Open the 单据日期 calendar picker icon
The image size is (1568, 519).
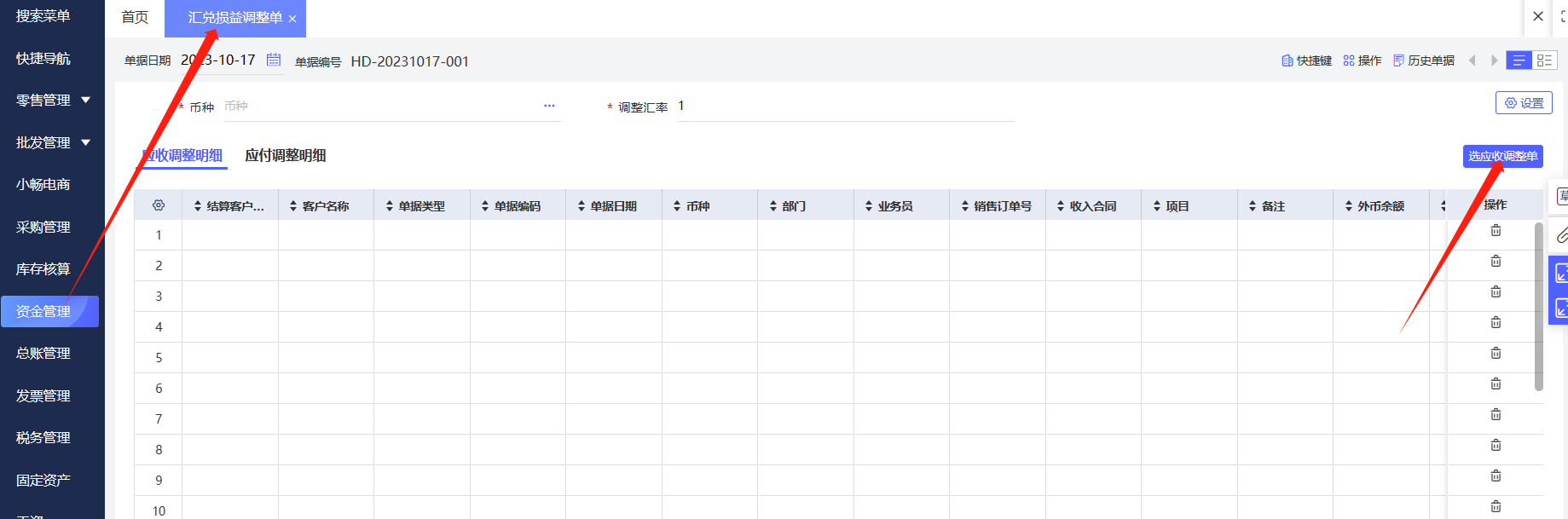click(x=274, y=60)
